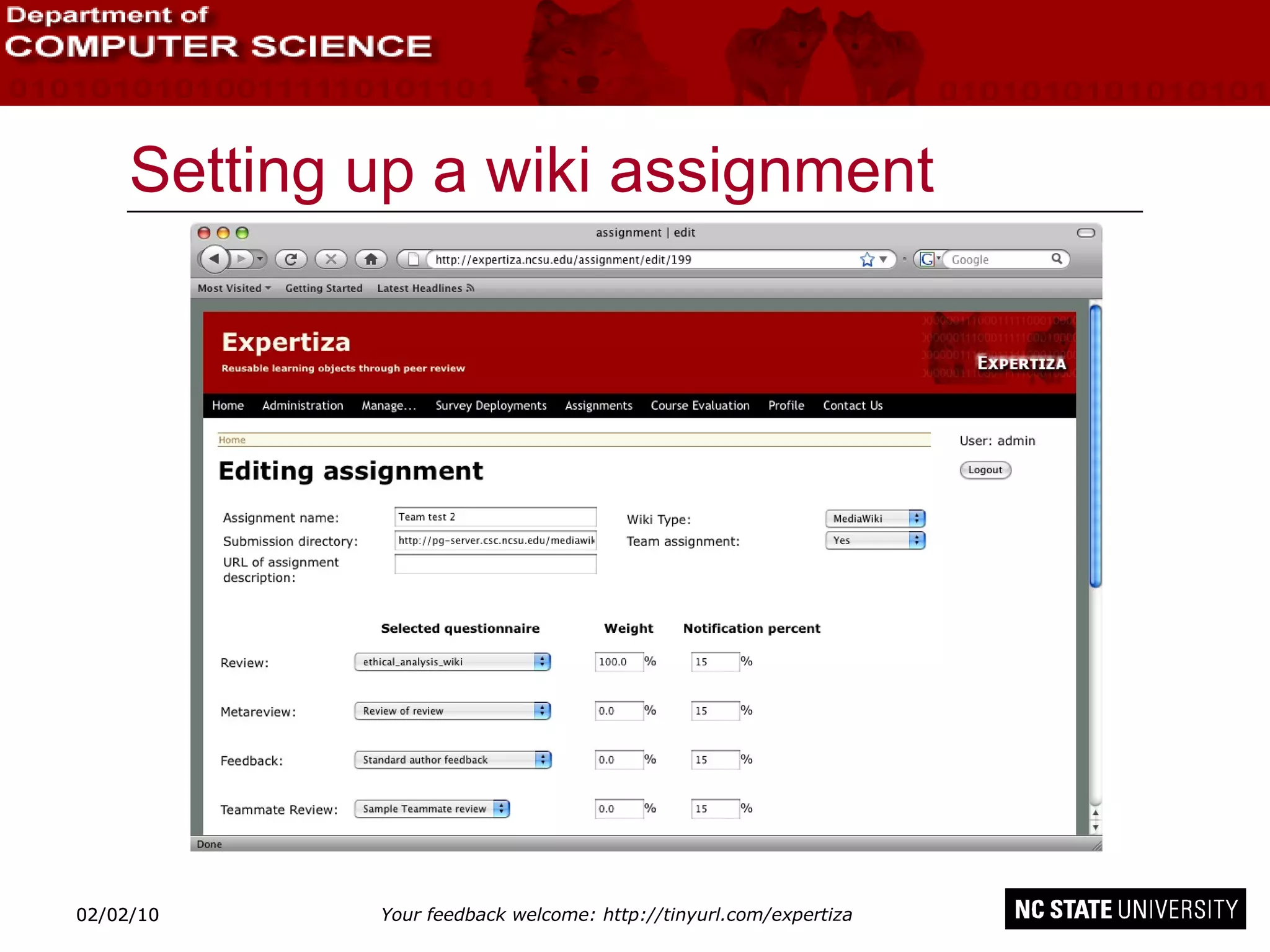Screen dimensions: 1270x952
Task: Follow the Home breadcrumb link
Action: [x=232, y=440]
